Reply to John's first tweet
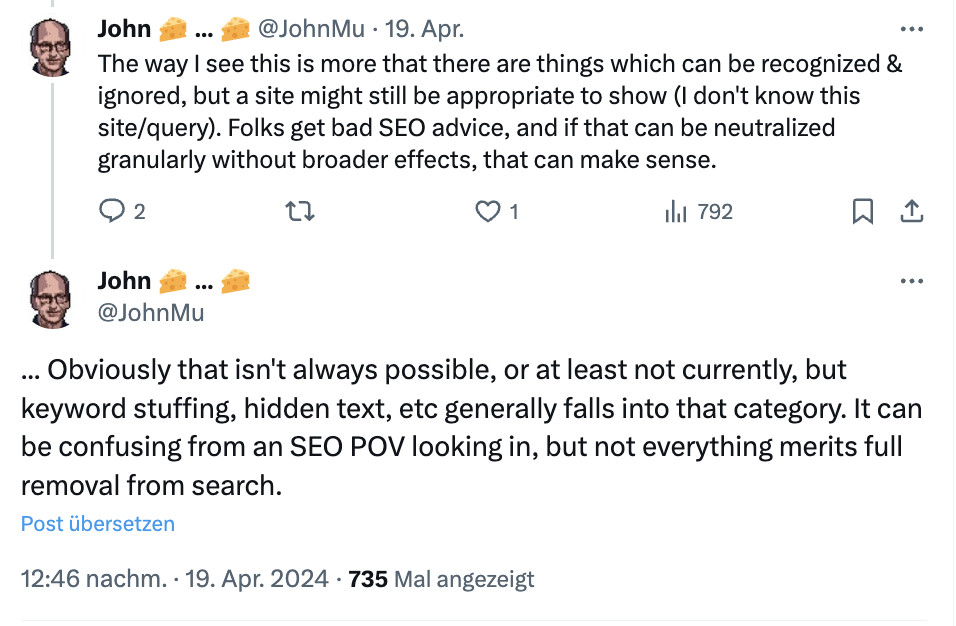This screenshot has height=626, width=956. (110, 211)
